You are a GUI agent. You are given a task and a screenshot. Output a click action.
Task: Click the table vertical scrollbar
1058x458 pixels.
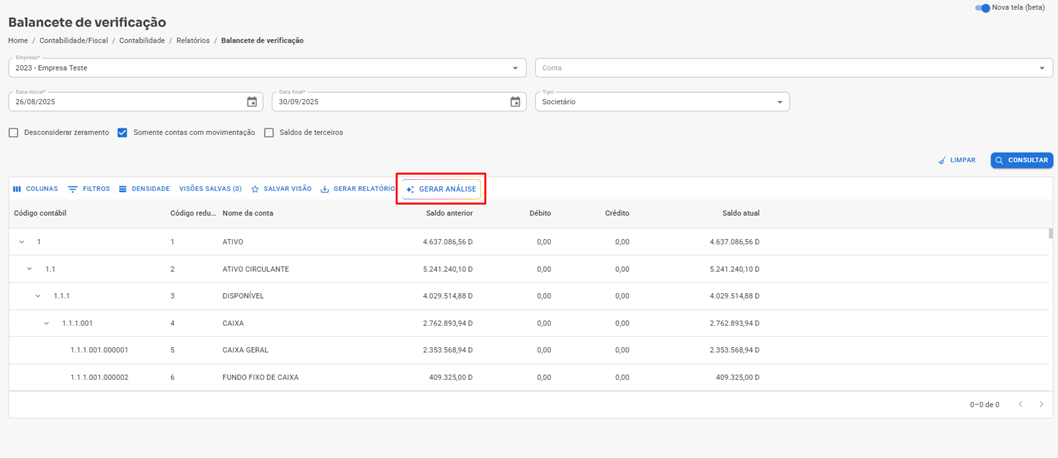(1050, 233)
